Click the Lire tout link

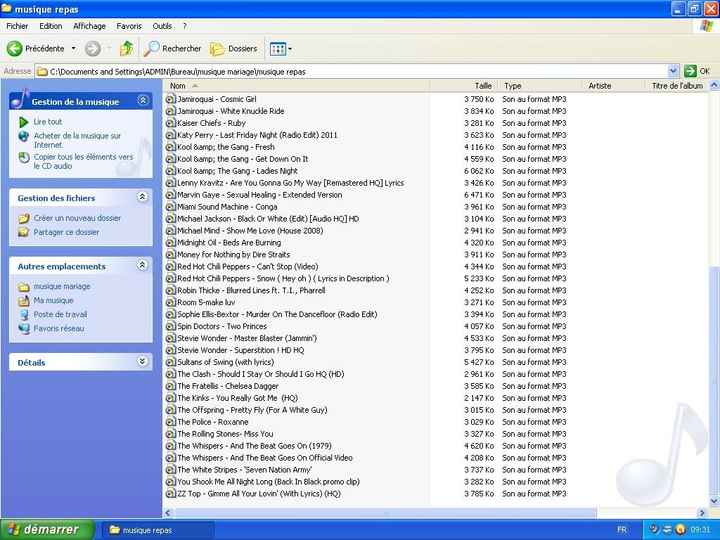coord(48,122)
